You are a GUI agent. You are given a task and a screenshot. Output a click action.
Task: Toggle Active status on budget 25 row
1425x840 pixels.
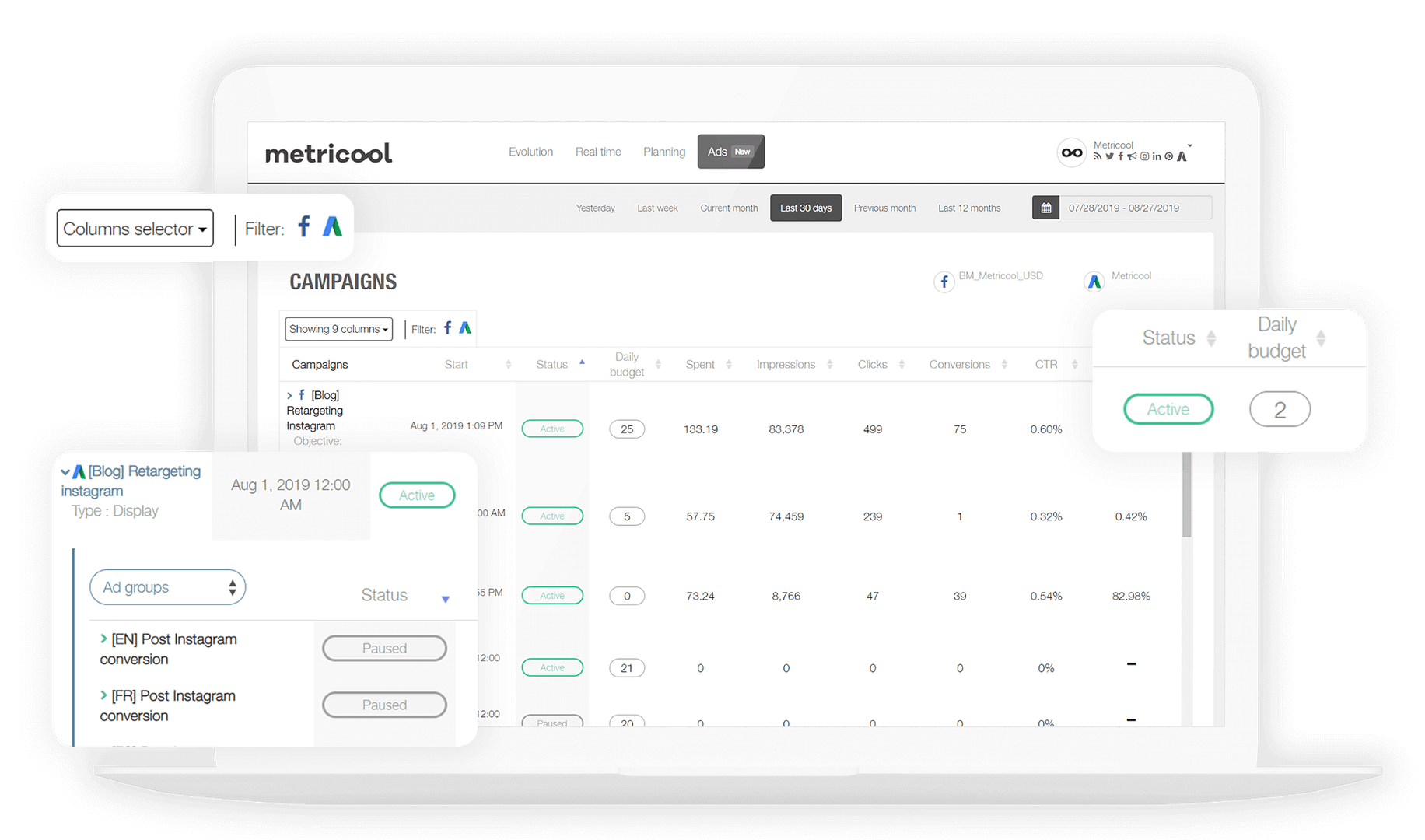point(552,429)
